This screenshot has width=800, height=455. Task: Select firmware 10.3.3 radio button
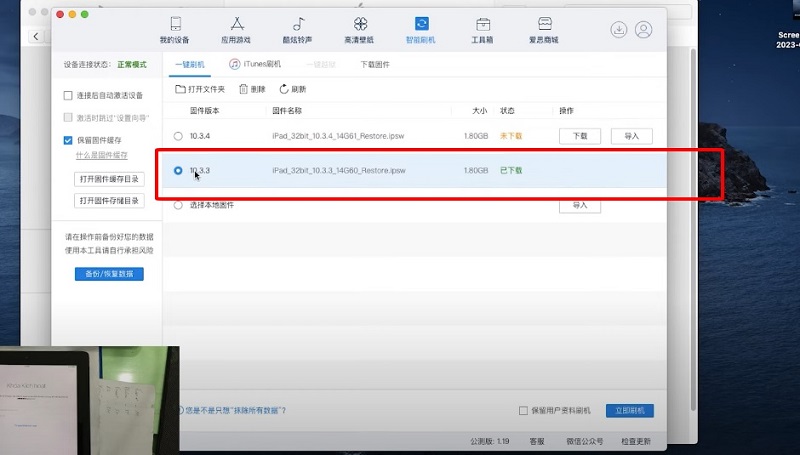[178, 170]
